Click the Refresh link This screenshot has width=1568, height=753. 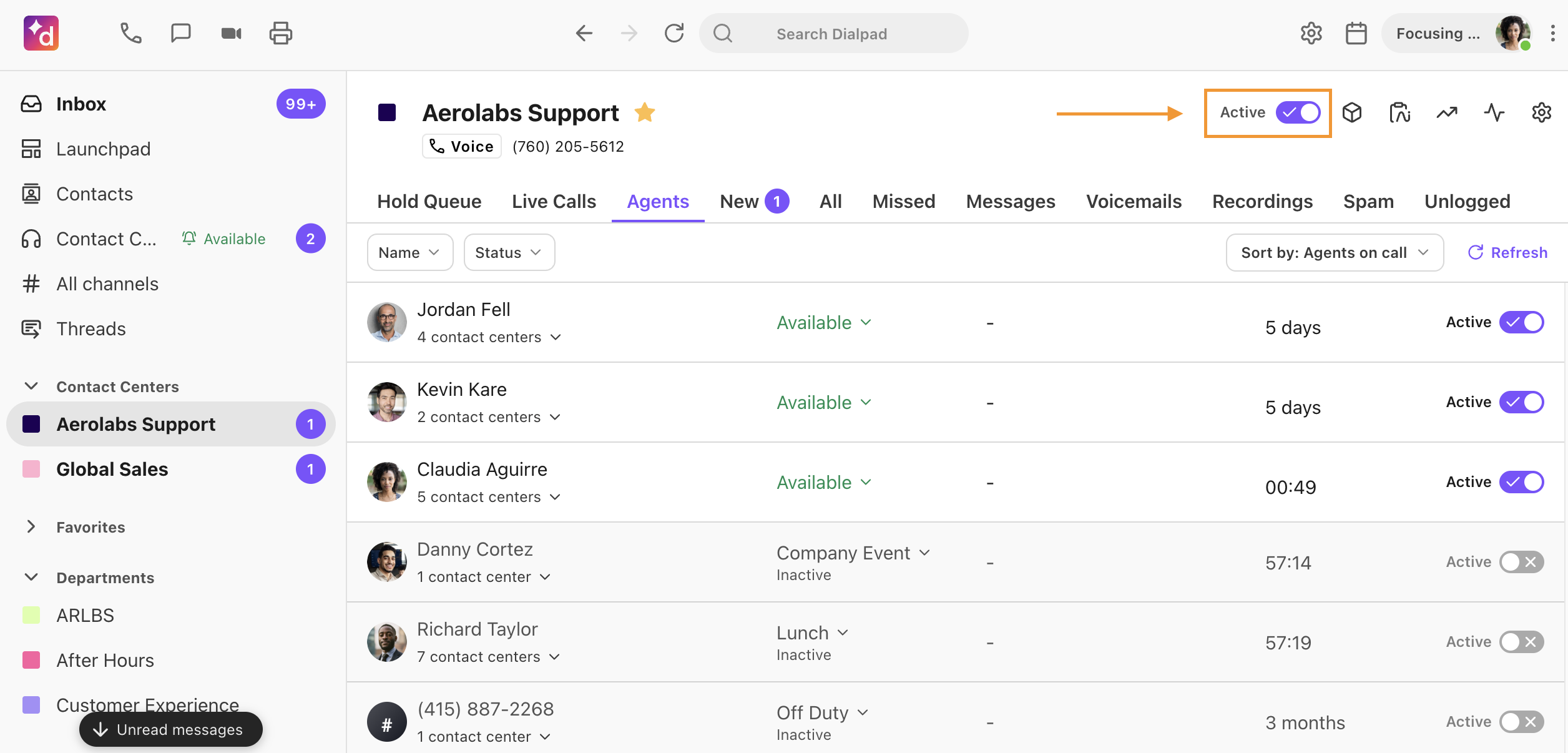click(x=1507, y=252)
